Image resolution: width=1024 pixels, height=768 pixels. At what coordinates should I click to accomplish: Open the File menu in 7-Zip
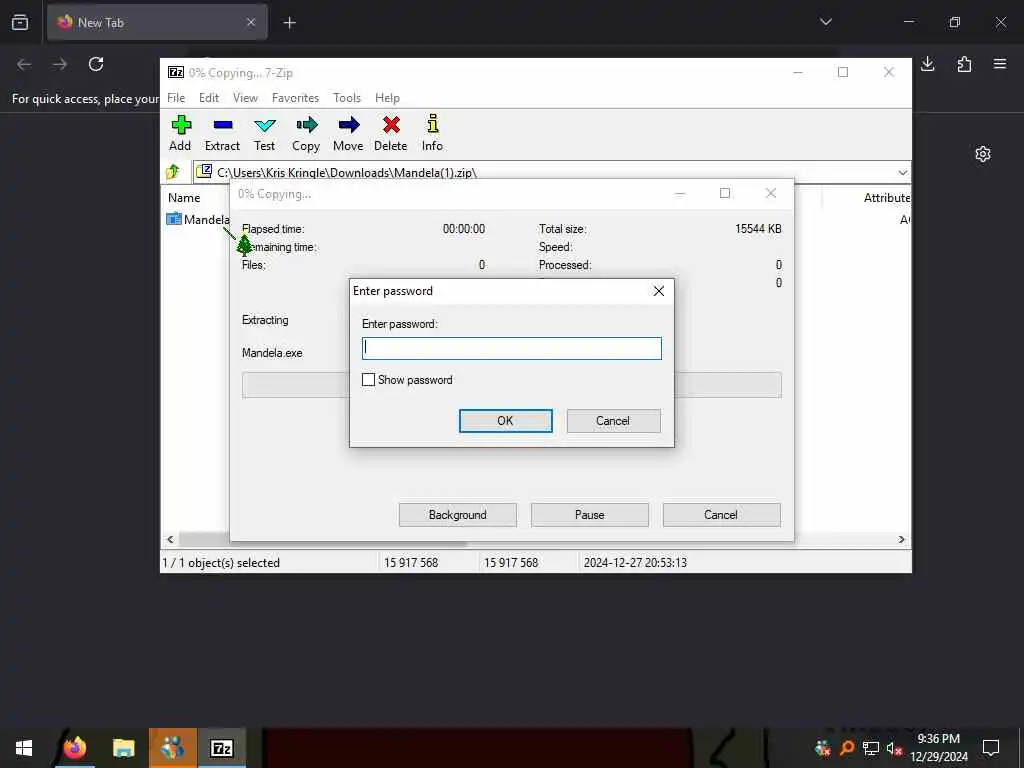coord(176,98)
